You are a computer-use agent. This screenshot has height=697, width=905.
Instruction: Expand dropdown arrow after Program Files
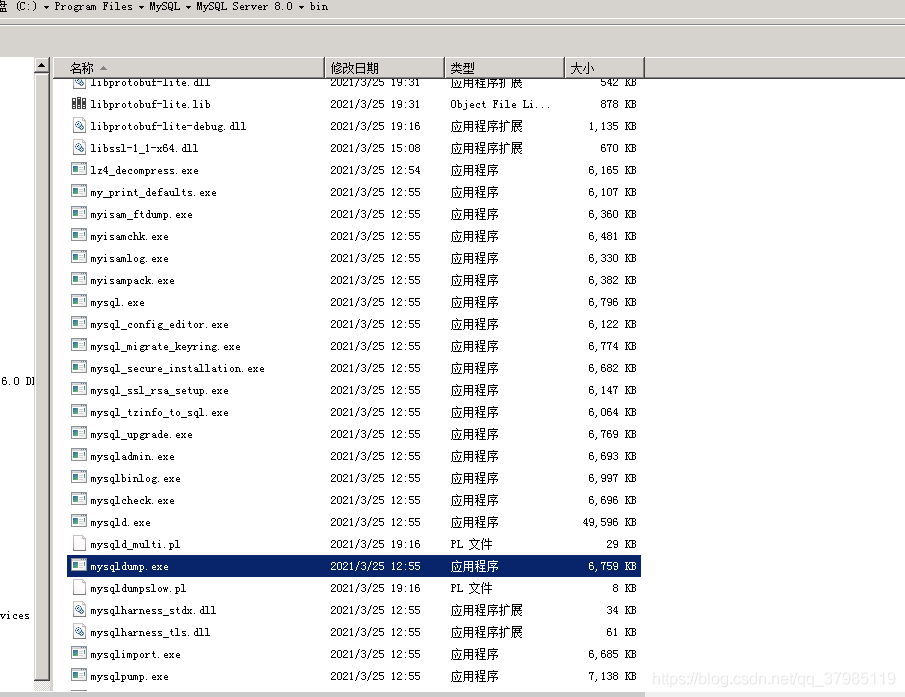pyautogui.click(x=141, y=7)
